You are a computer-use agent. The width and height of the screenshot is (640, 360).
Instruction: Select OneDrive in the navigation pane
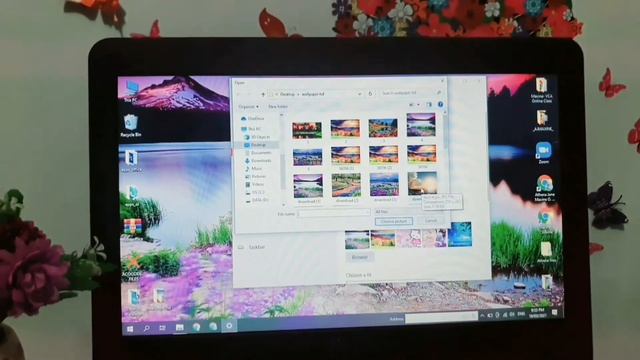[253, 118]
